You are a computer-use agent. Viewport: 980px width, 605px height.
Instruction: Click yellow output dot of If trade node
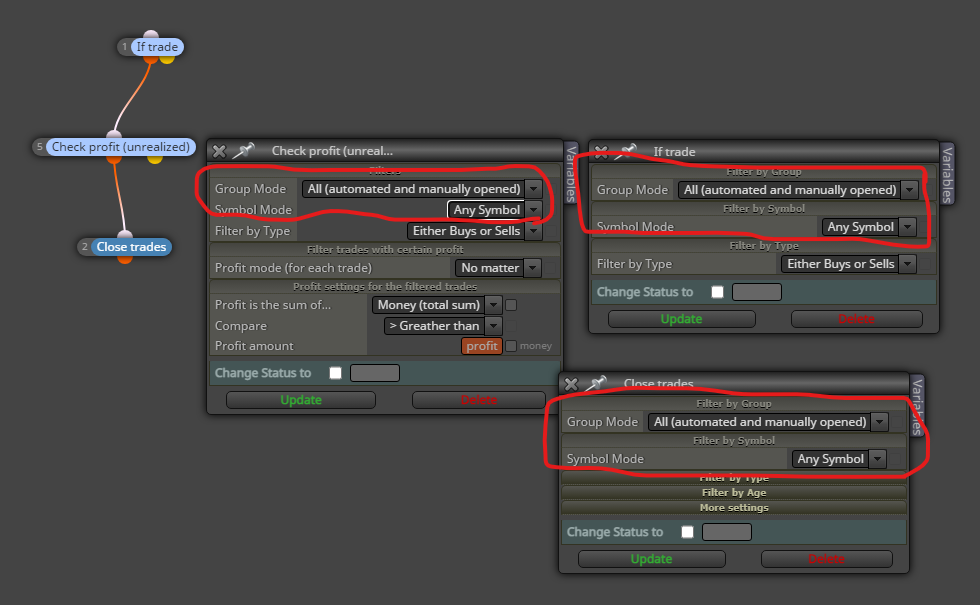(167, 59)
